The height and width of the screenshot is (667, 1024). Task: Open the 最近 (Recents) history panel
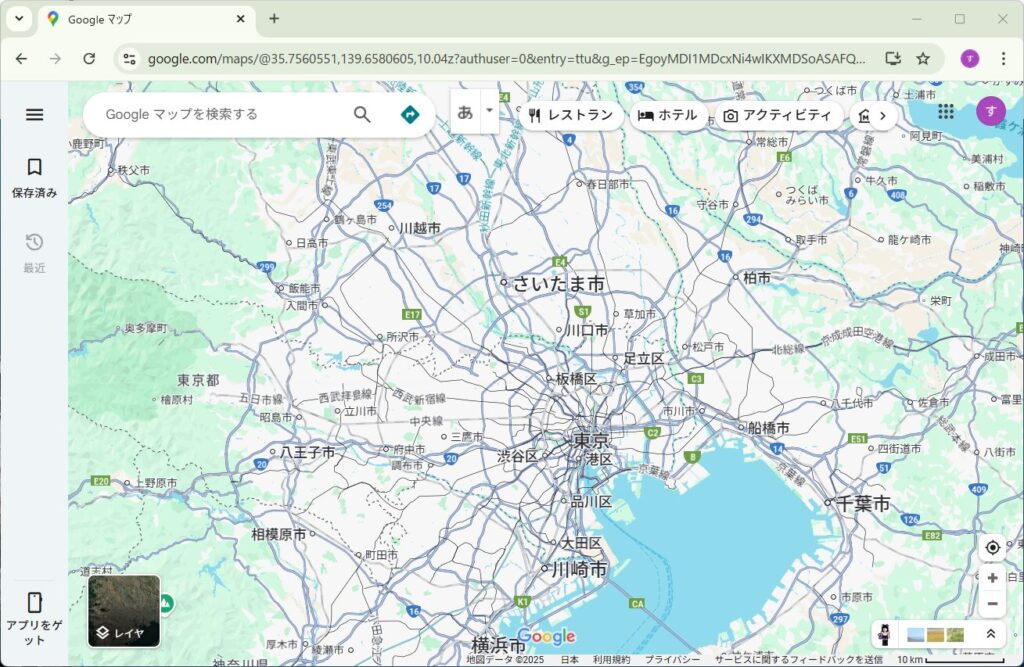pyautogui.click(x=35, y=253)
